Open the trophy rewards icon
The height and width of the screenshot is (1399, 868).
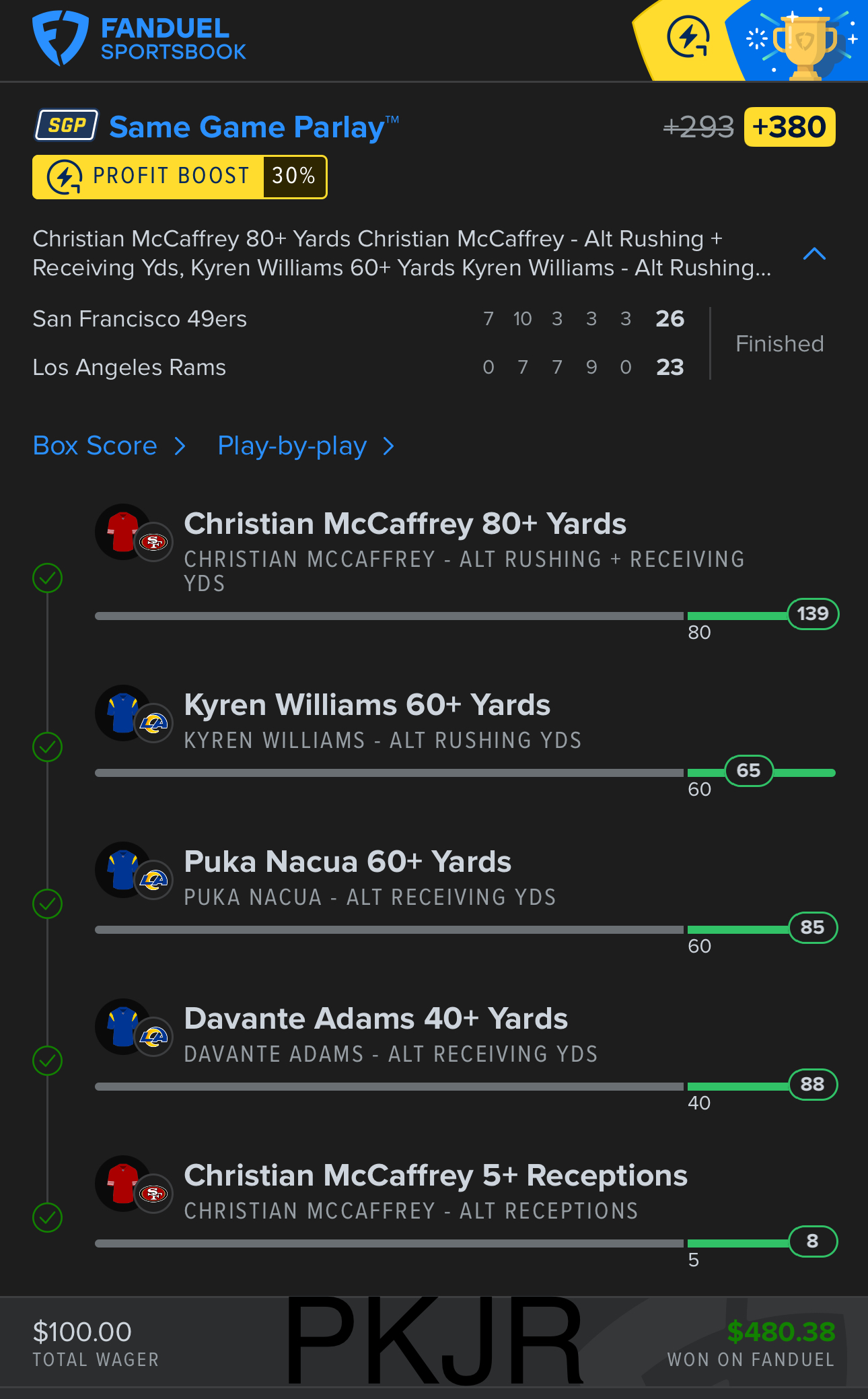point(804,42)
